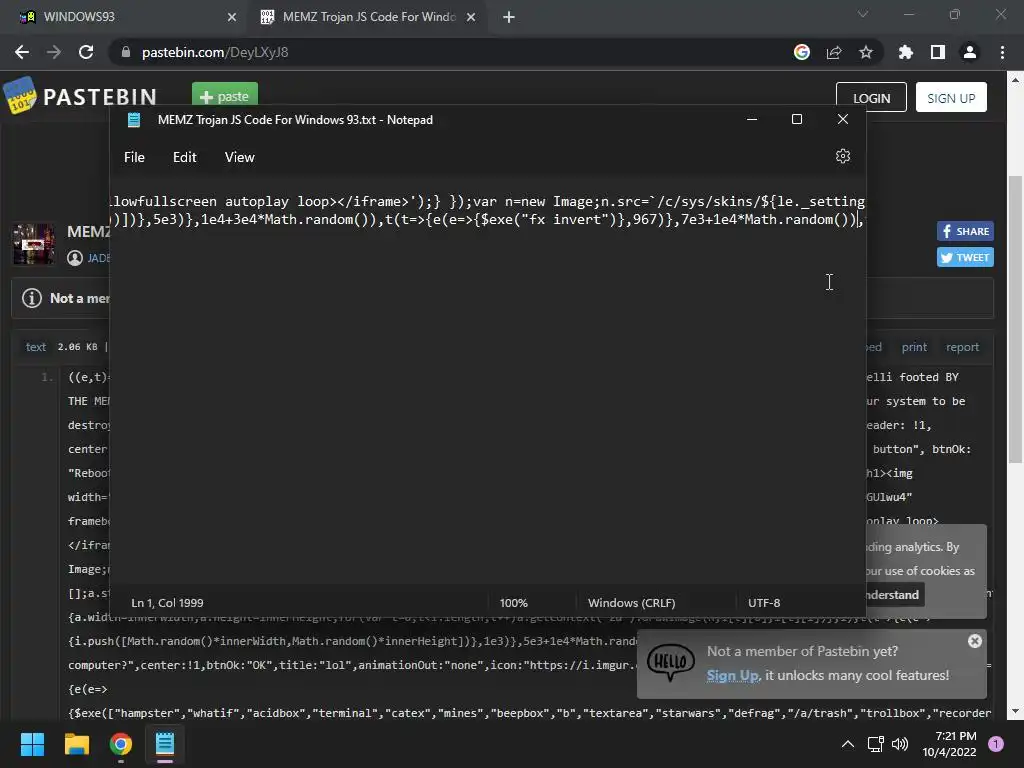
Task: Click the report link on Pastebin
Action: 963,347
